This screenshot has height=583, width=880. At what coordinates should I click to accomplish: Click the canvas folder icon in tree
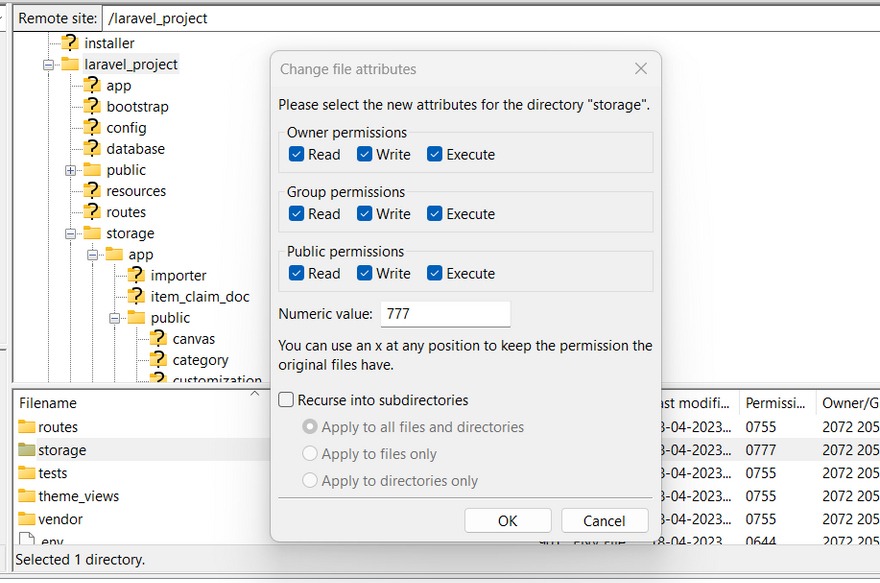158,338
